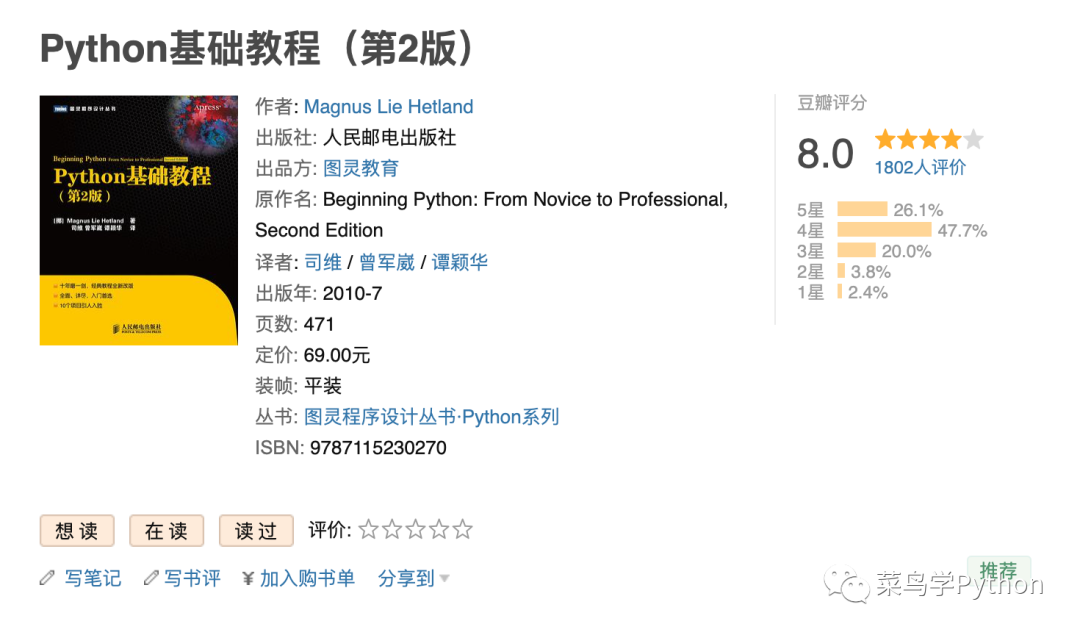1080x635 pixels.
Task: Add book via 加入购书单 link
Action: (307, 578)
